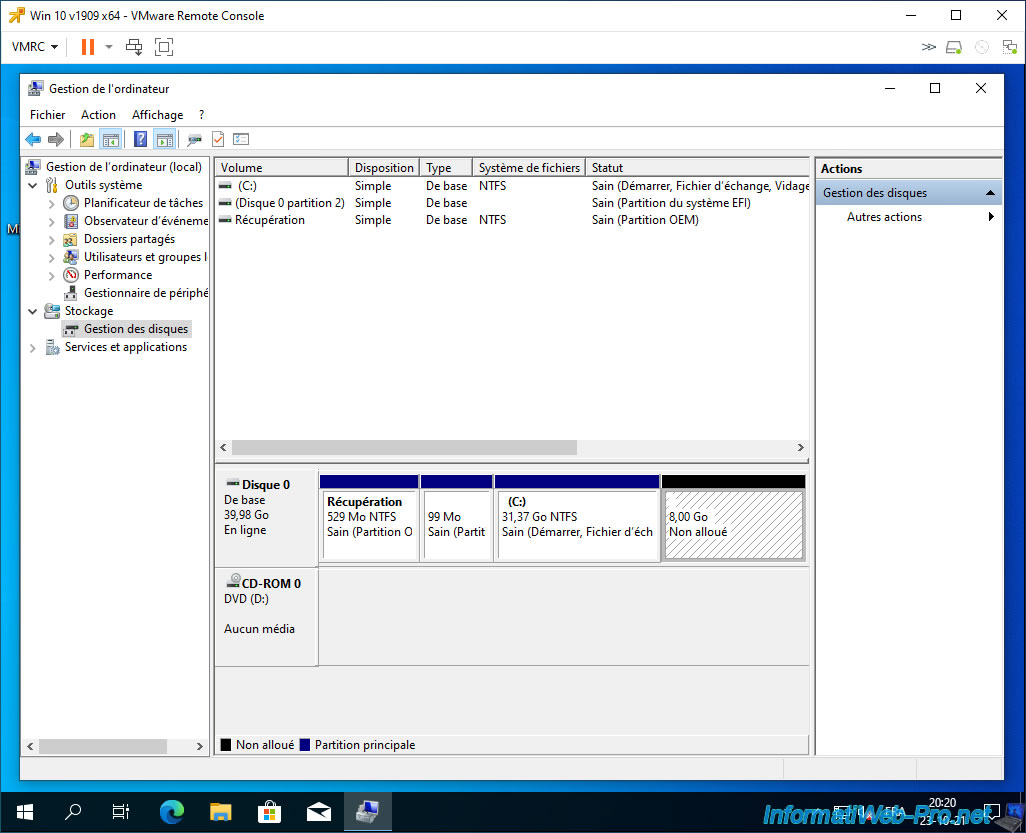Select the 8,00 Go unallocated space block
This screenshot has width=1026, height=833.
(x=733, y=525)
